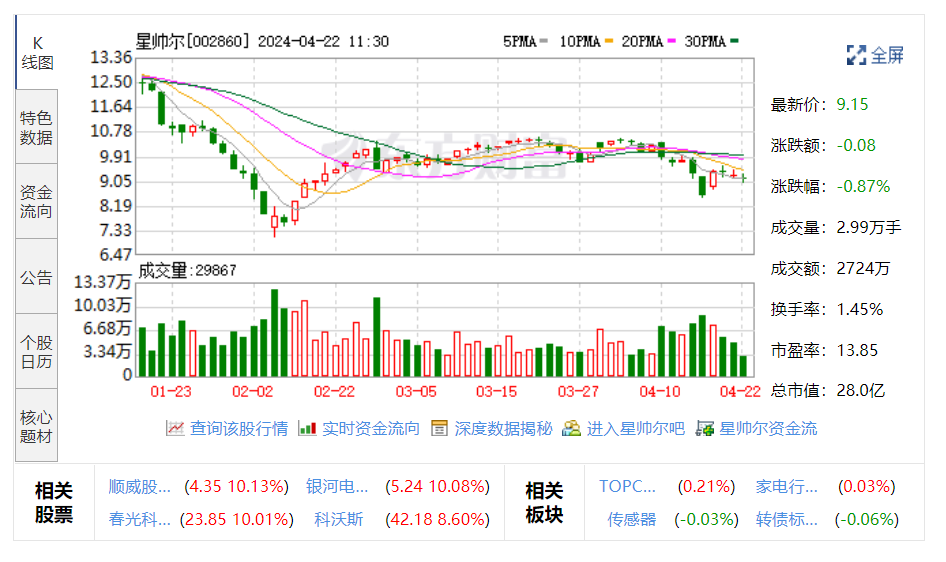Click the people icon beside 进入星帅尔吧
The height and width of the screenshot is (562, 946).
[x=571, y=428]
